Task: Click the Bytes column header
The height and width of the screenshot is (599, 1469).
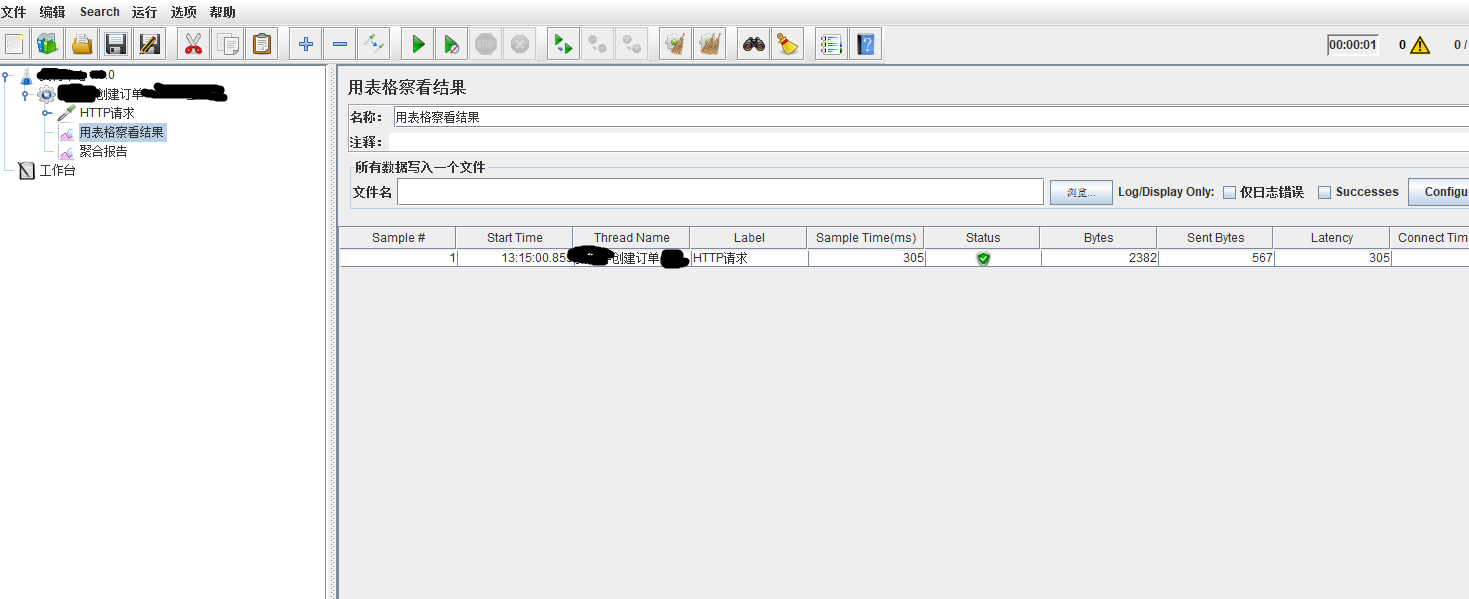Action: (x=1099, y=238)
